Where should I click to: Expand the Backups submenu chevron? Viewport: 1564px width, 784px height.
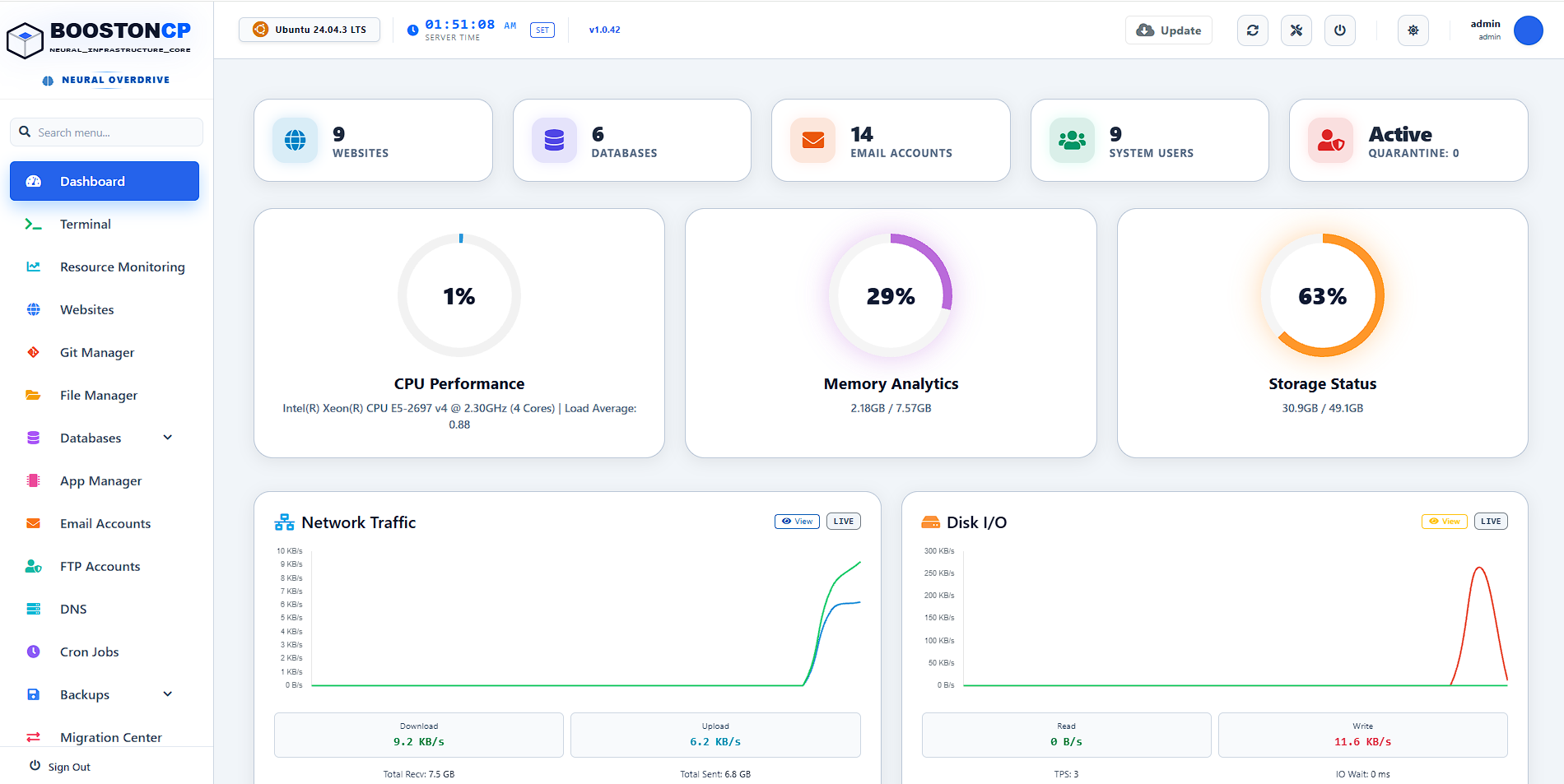point(168,694)
